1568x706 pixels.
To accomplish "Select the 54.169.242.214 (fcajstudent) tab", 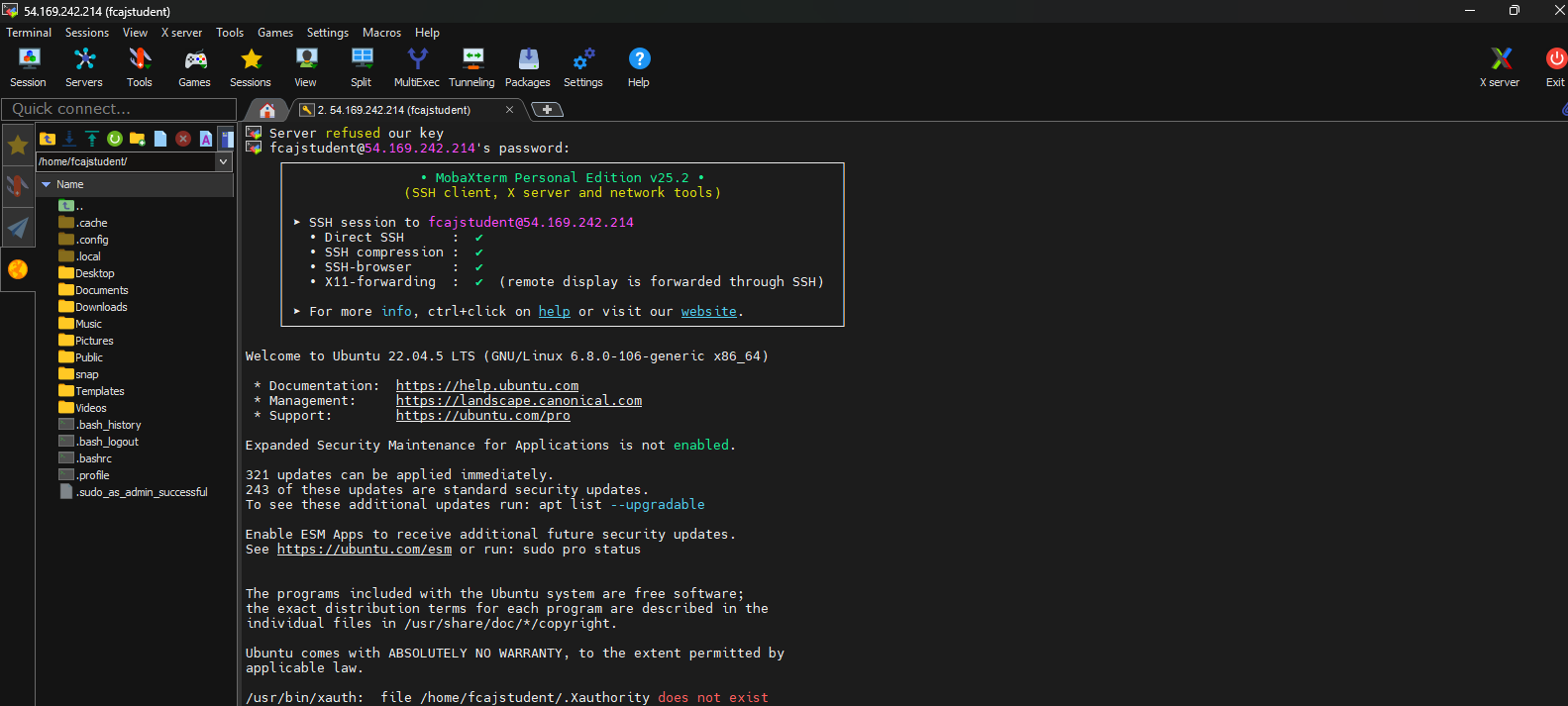I will pos(394,110).
